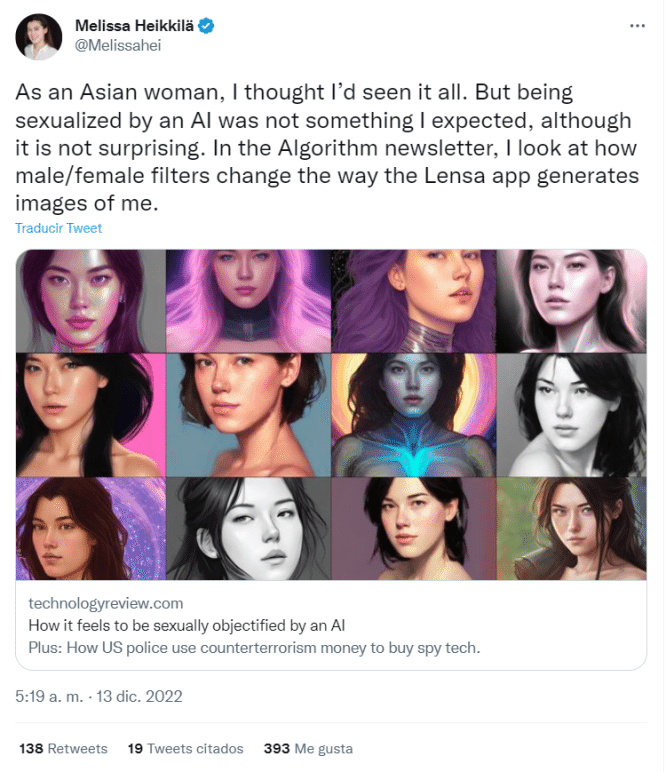View the 19 Tweets citados list

point(185,748)
